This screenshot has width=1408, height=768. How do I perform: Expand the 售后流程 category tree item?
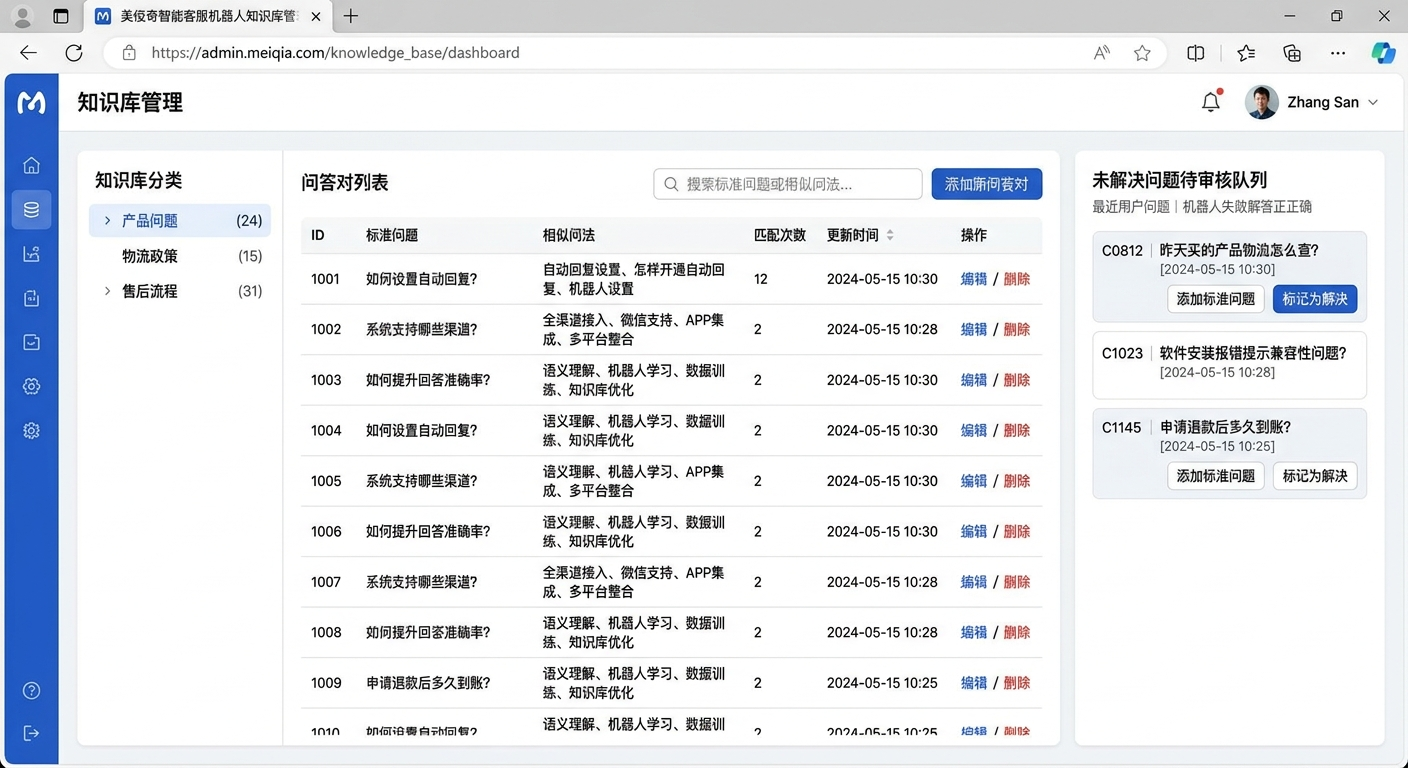pyautogui.click(x=107, y=291)
